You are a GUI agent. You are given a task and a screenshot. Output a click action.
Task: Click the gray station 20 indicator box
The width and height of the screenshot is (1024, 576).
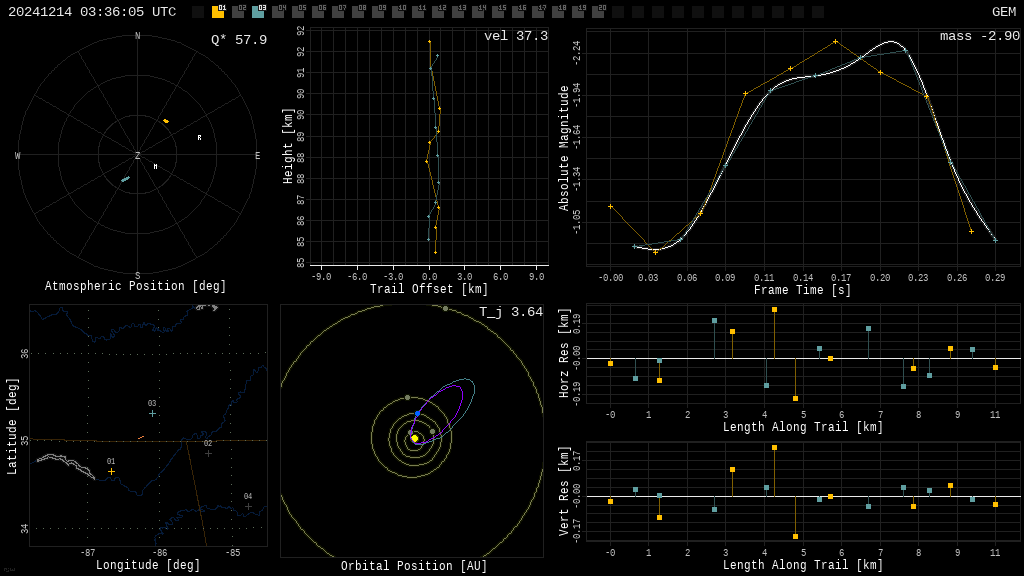tap(598, 12)
